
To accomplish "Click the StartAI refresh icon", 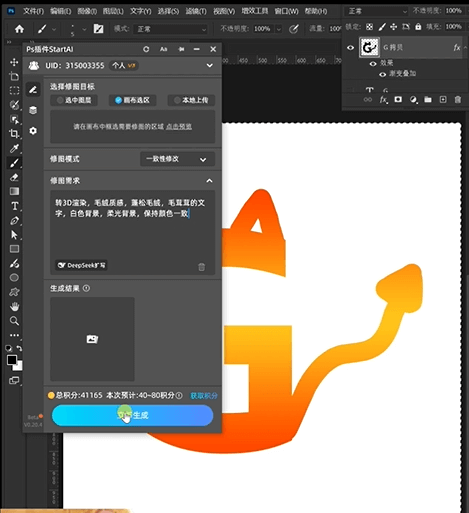I will tap(146, 49).
